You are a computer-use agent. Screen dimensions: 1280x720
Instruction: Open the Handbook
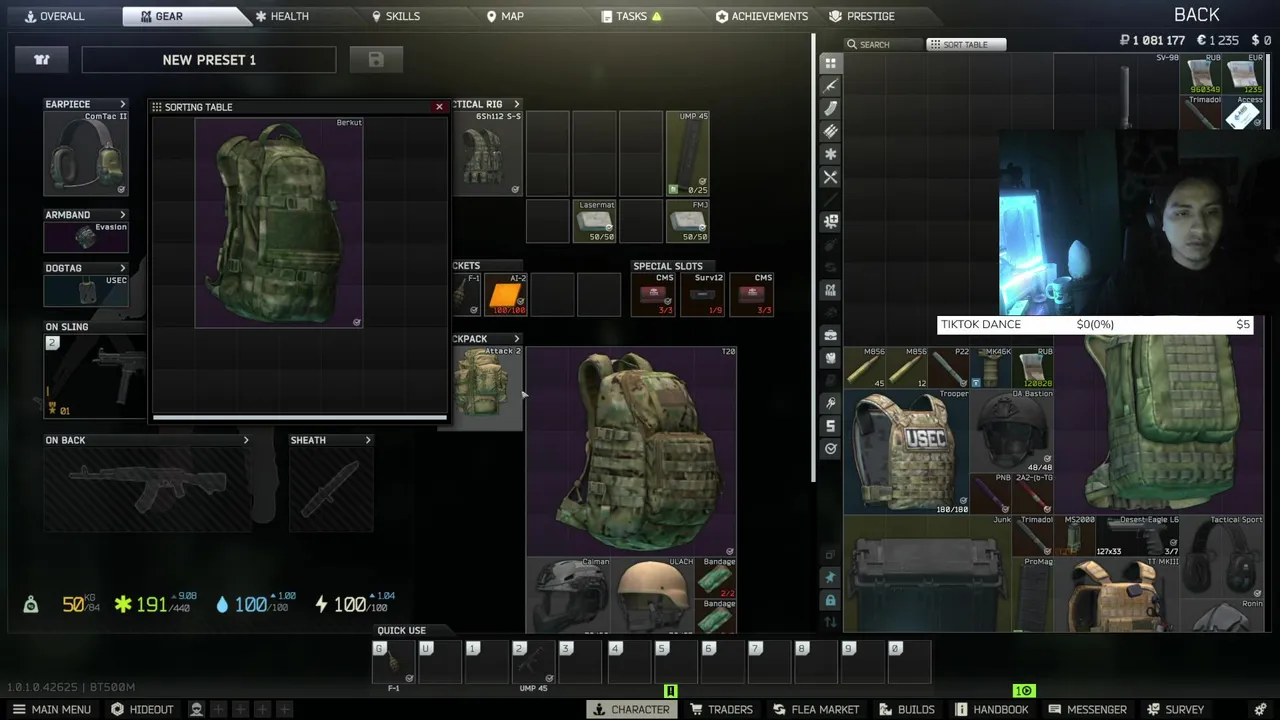[991, 710]
